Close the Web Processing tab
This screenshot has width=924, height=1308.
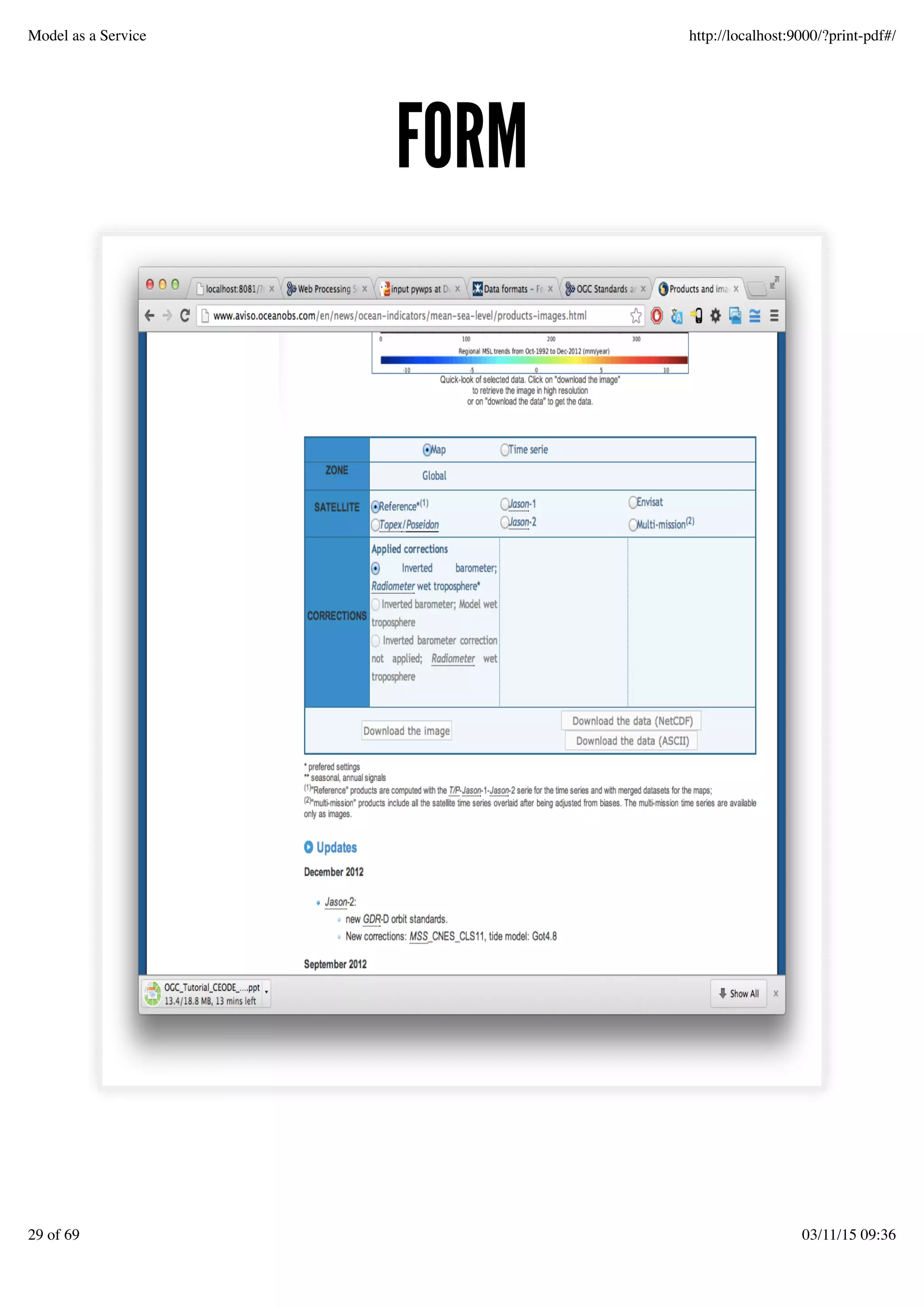[365, 289]
